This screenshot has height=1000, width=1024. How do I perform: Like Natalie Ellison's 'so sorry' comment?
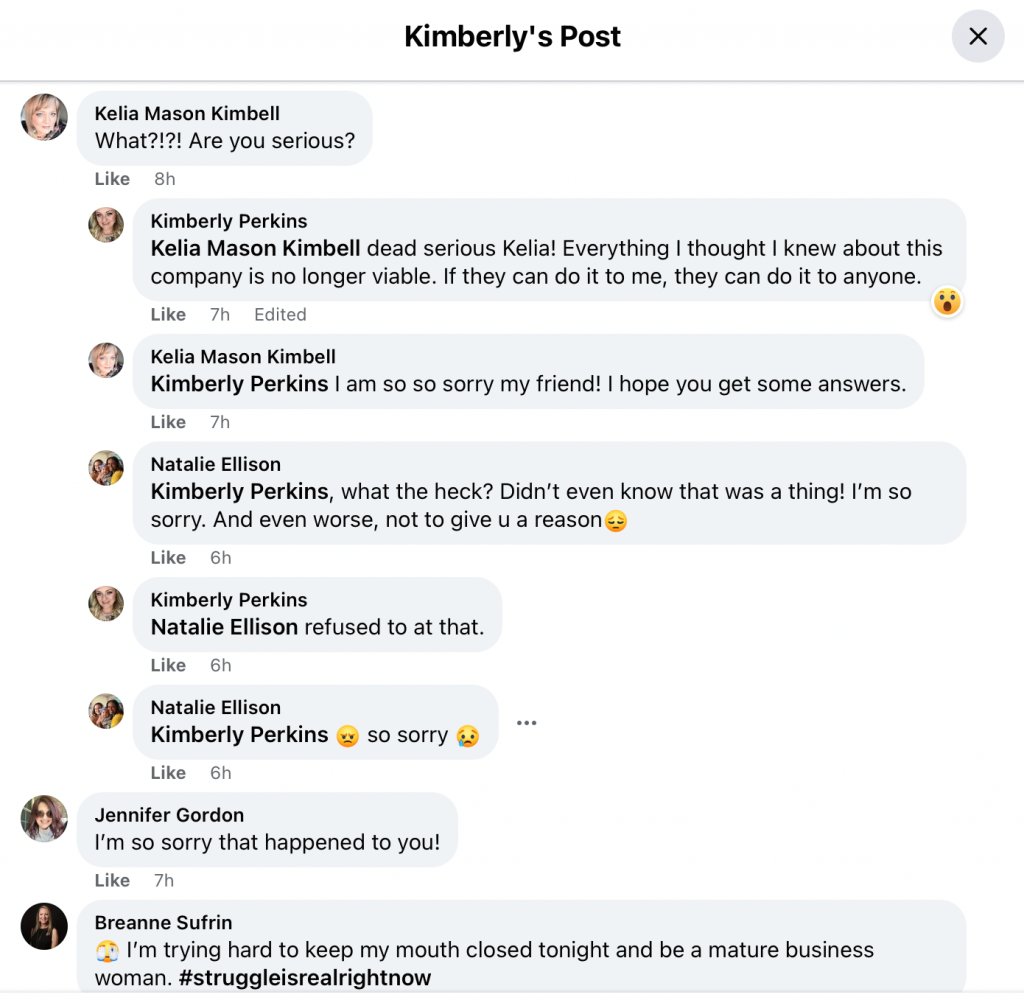click(x=167, y=772)
